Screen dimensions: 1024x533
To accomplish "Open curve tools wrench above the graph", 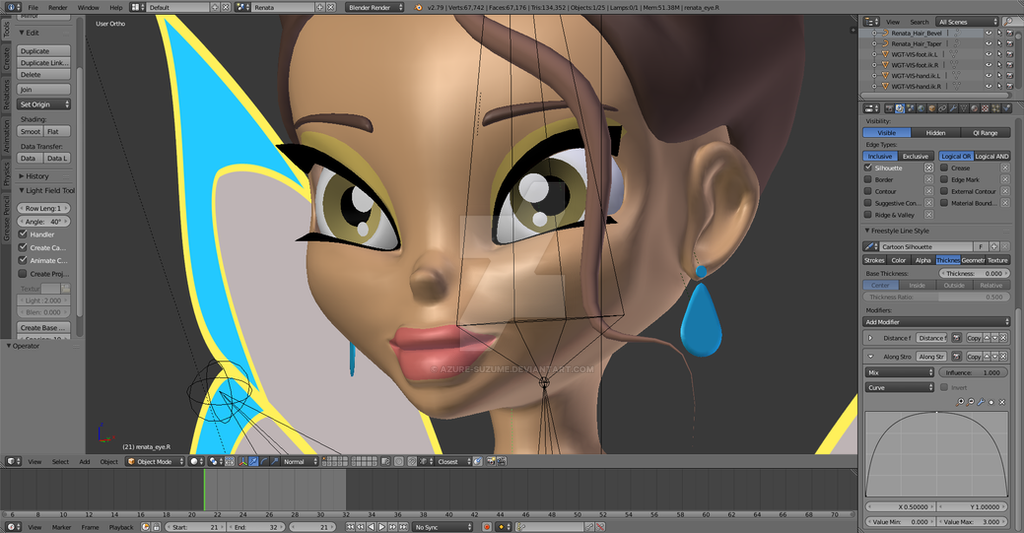I will pos(982,402).
